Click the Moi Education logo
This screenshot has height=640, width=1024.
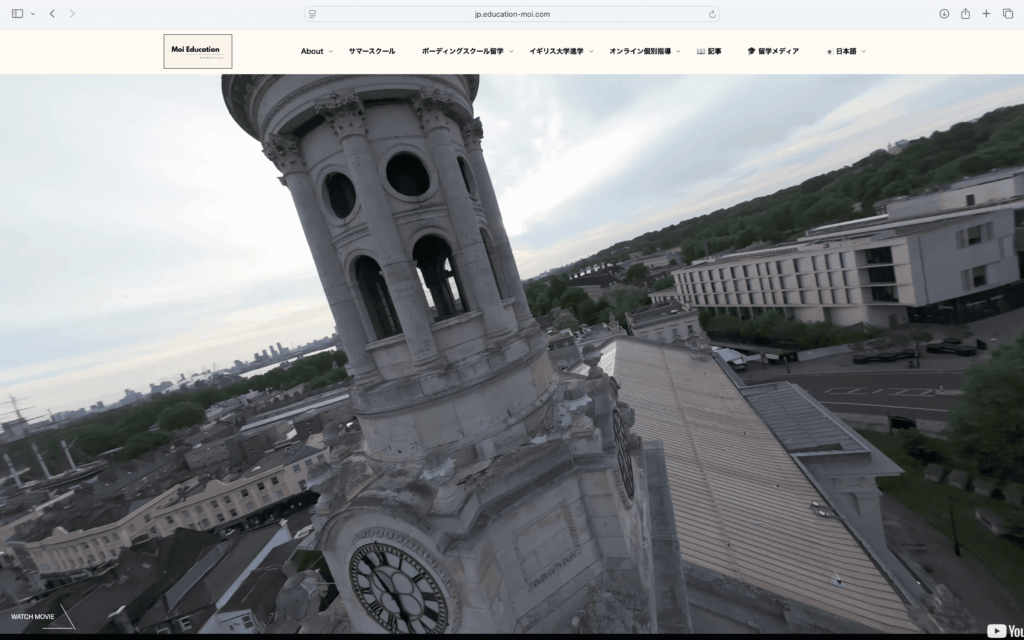198,51
